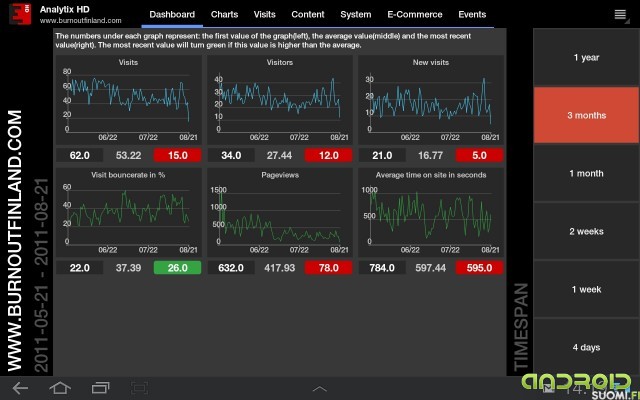Tap the screenshot capture icon in navigation bar
This screenshot has height=400, width=640.
[140, 388]
